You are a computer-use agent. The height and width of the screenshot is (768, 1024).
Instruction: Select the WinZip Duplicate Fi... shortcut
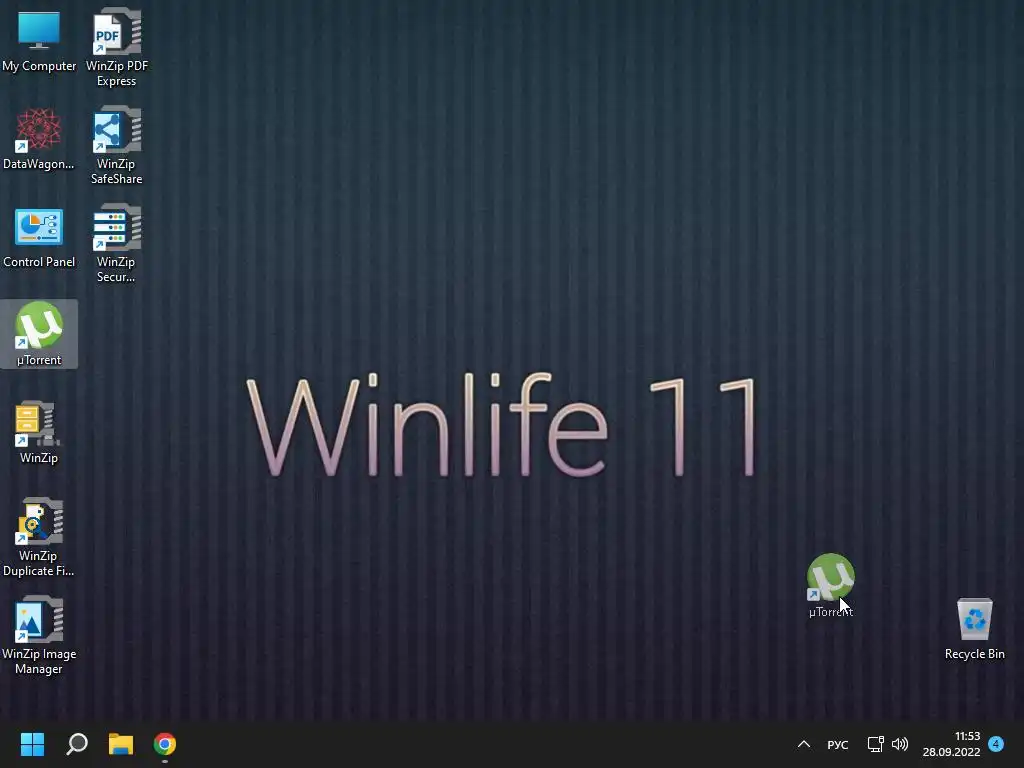[39, 537]
